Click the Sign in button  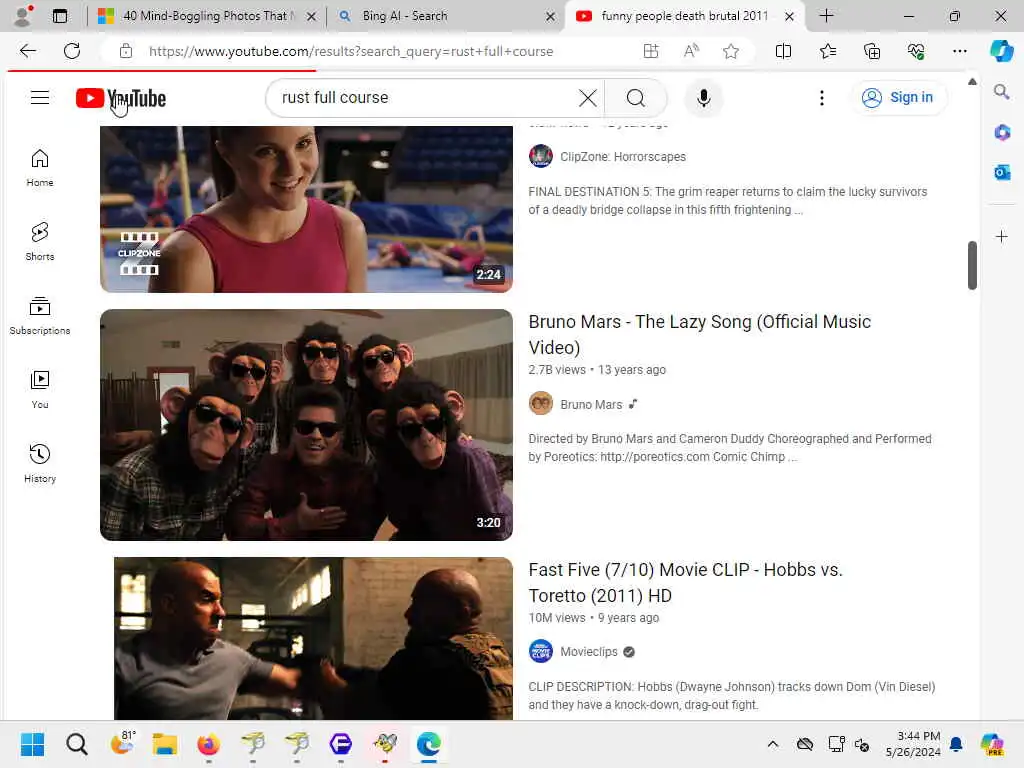point(898,98)
